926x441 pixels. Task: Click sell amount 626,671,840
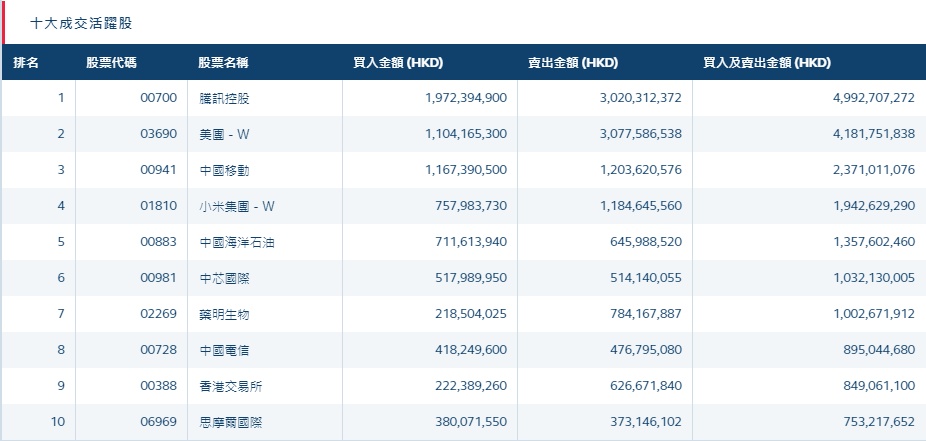[x=646, y=386]
